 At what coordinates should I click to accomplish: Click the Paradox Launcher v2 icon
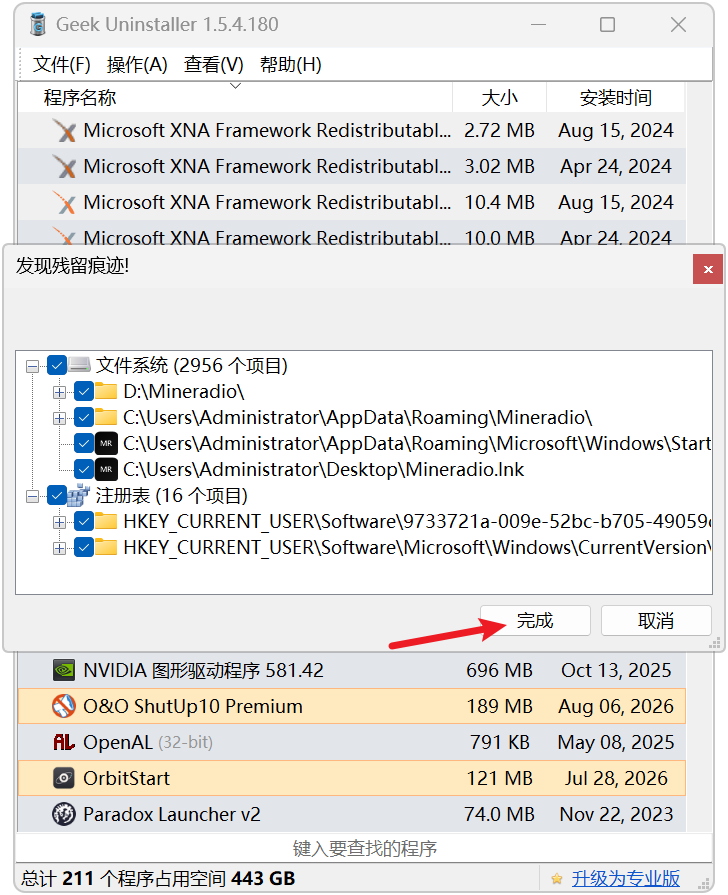click(64, 814)
